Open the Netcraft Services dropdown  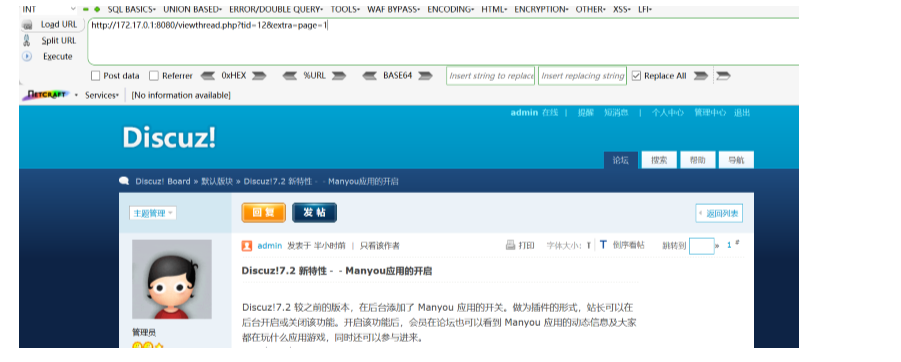coord(102,95)
